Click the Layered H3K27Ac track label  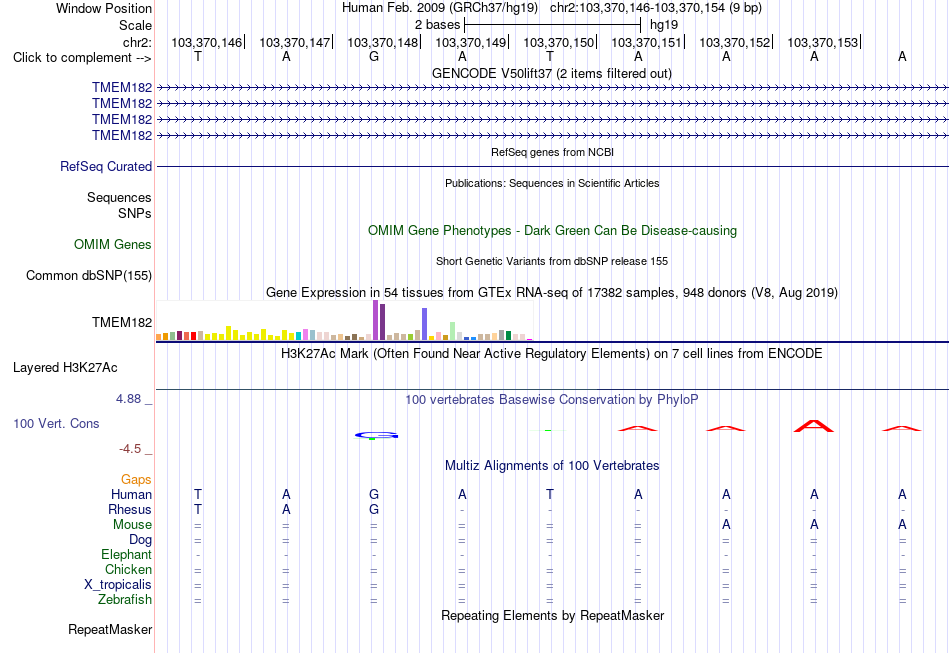65,367
